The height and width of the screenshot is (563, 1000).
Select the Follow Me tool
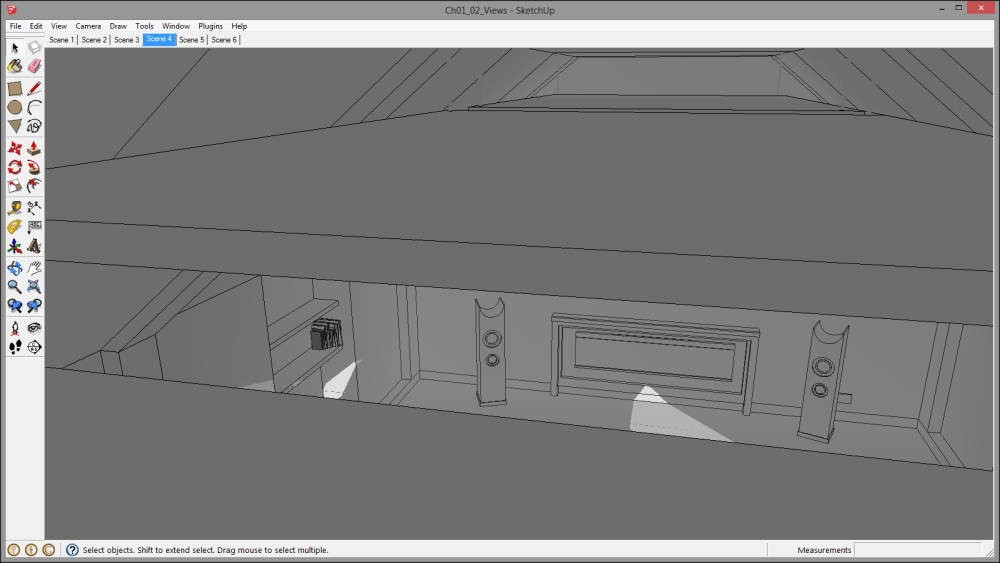tap(34, 167)
